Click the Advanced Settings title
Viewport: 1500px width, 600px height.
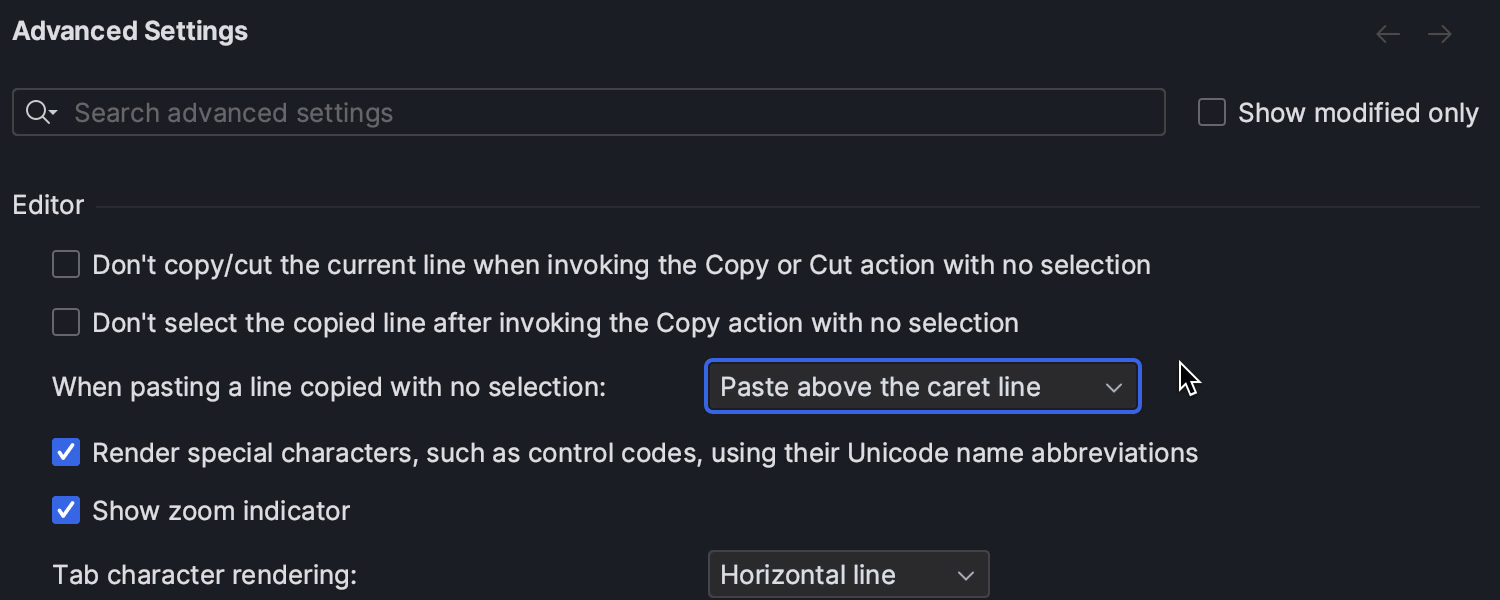130,31
